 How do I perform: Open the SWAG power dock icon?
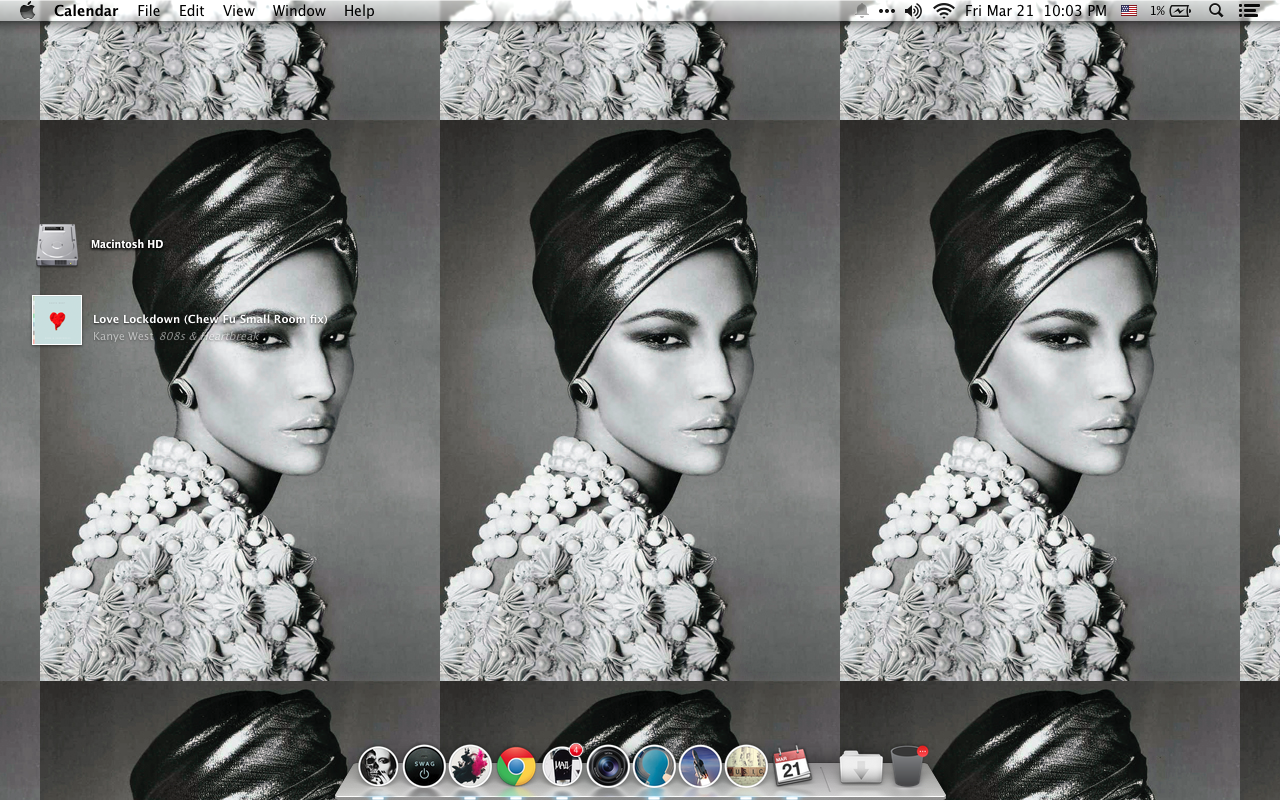coord(424,767)
